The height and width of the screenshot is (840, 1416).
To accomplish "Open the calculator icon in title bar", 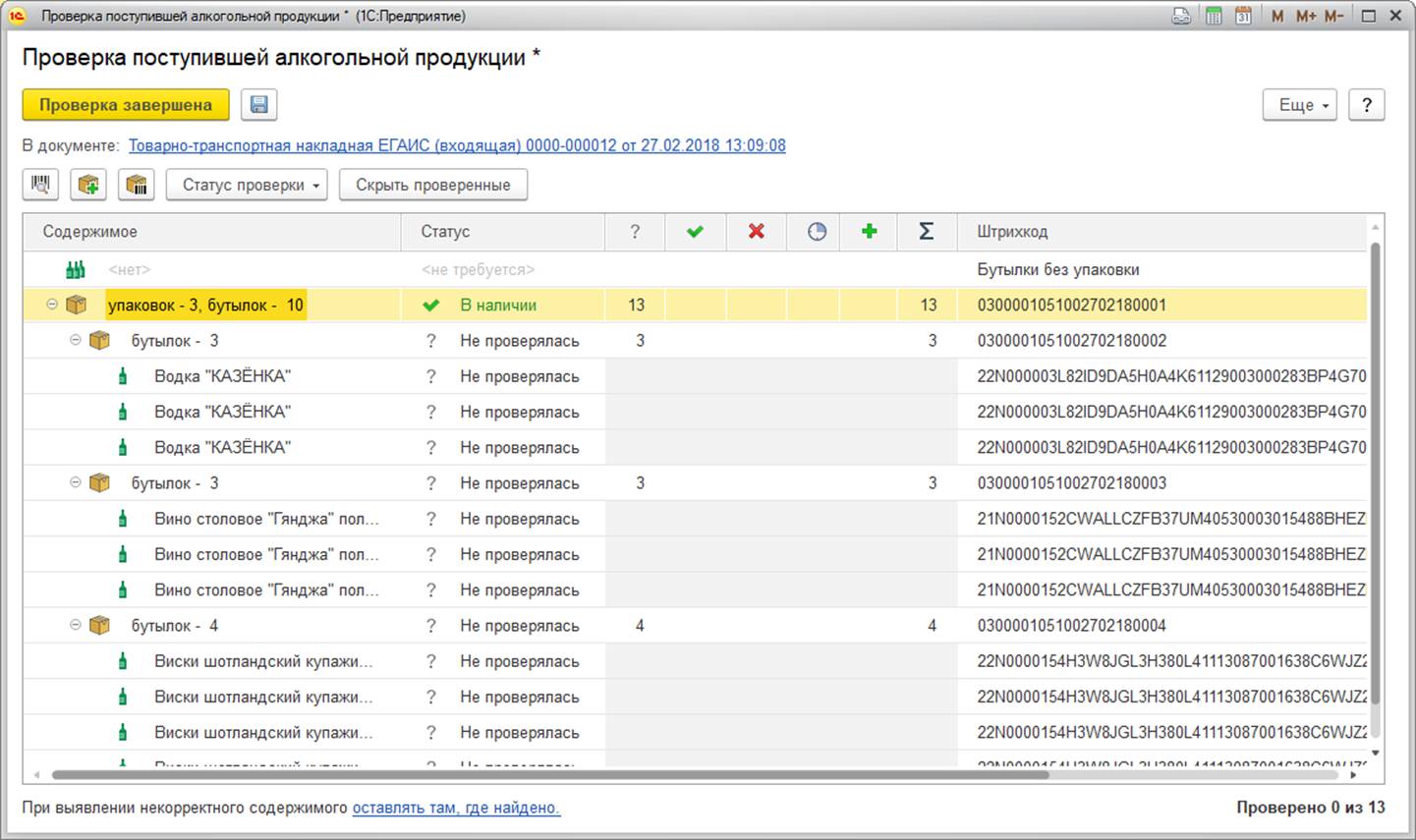I will point(1214,17).
